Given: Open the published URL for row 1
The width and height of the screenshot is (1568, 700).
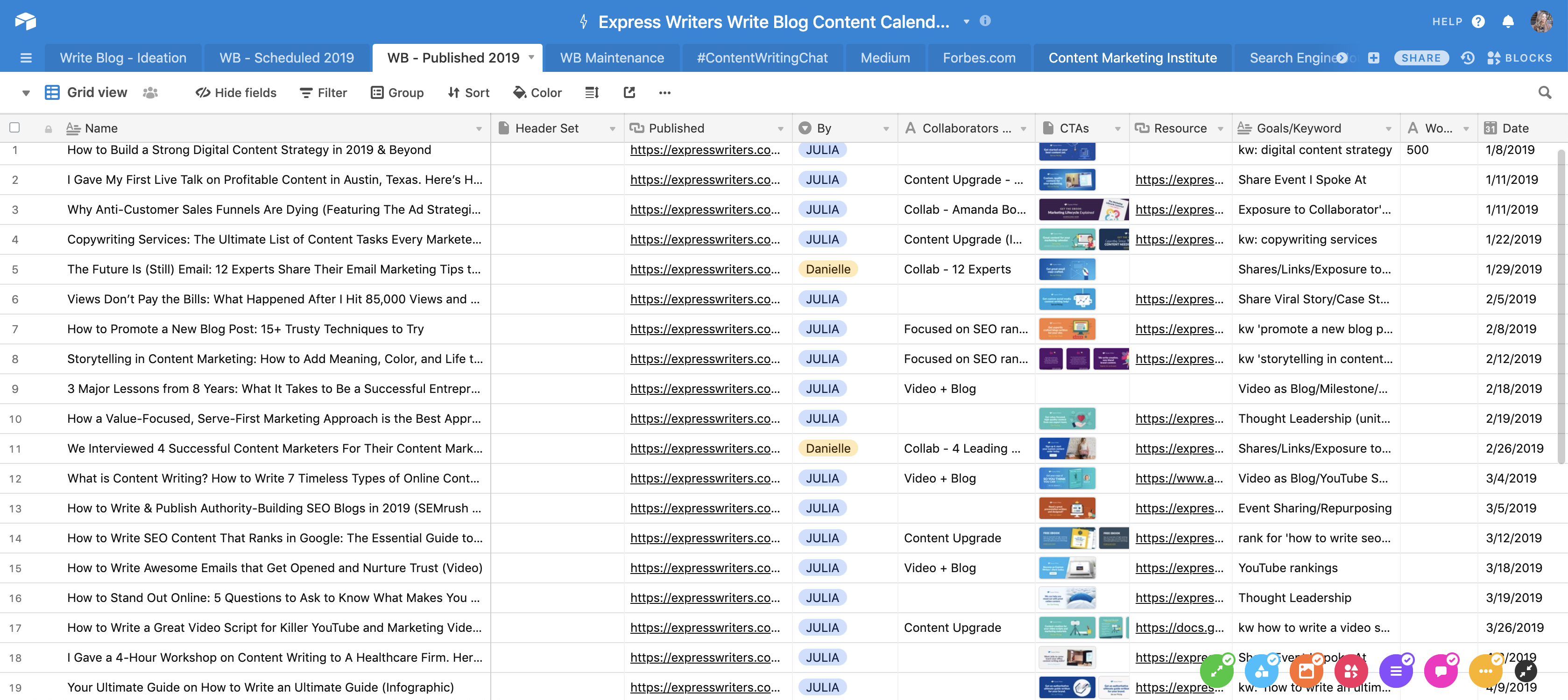Looking at the screenshot, I should pyautogui.click(x=706, y=150).
